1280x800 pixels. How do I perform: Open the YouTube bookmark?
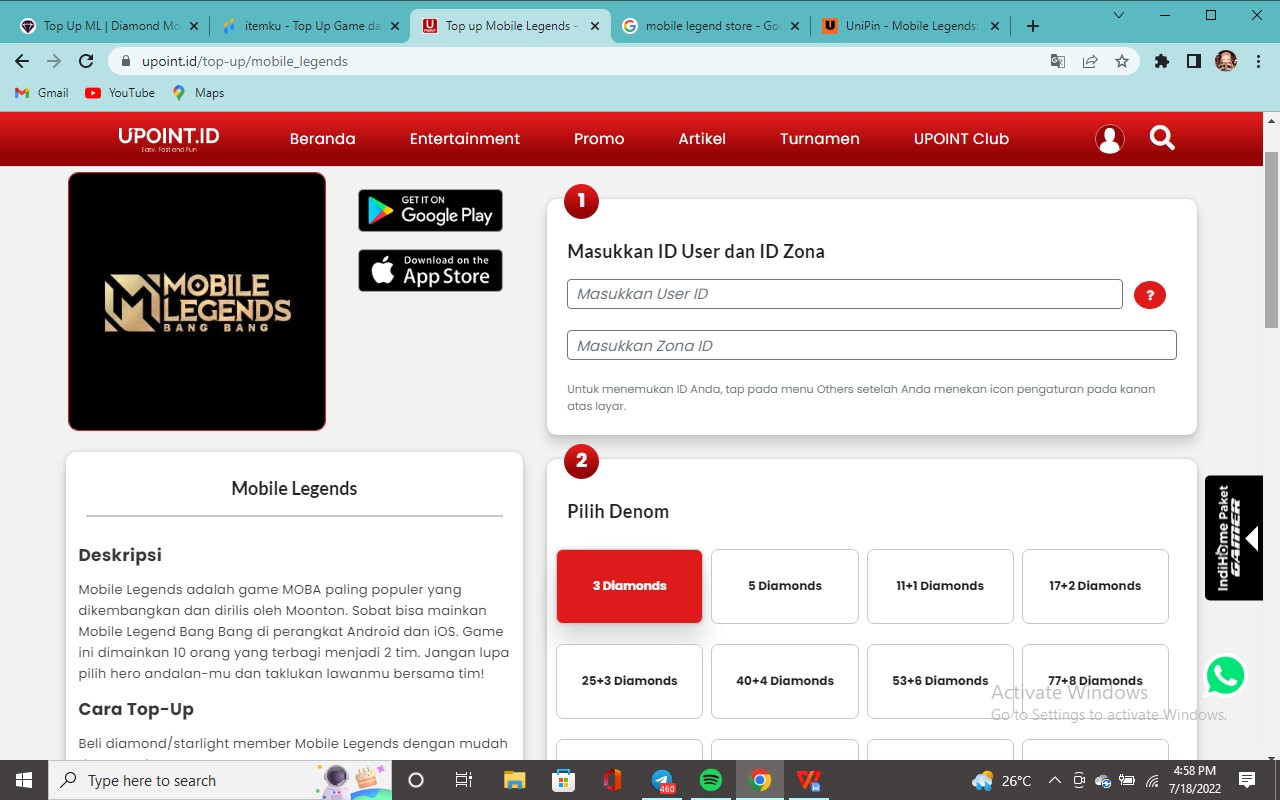(120, 93)
